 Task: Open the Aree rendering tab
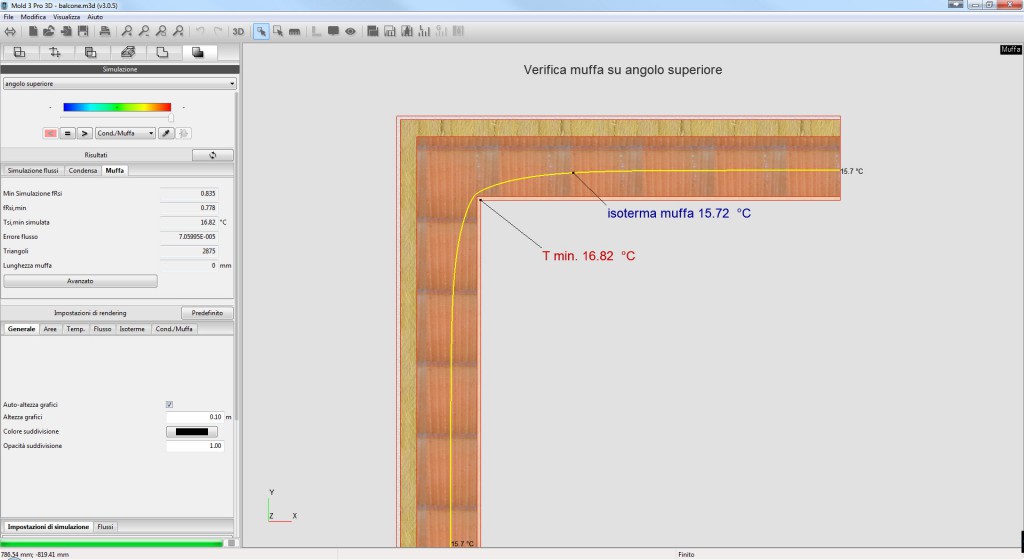tap(50, 329)
